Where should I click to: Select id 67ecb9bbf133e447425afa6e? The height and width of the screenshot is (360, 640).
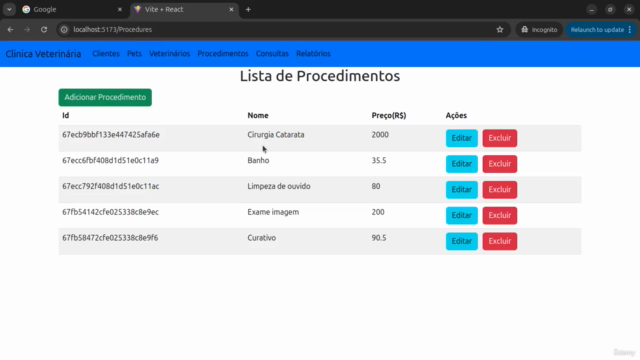tap(111, 135)
